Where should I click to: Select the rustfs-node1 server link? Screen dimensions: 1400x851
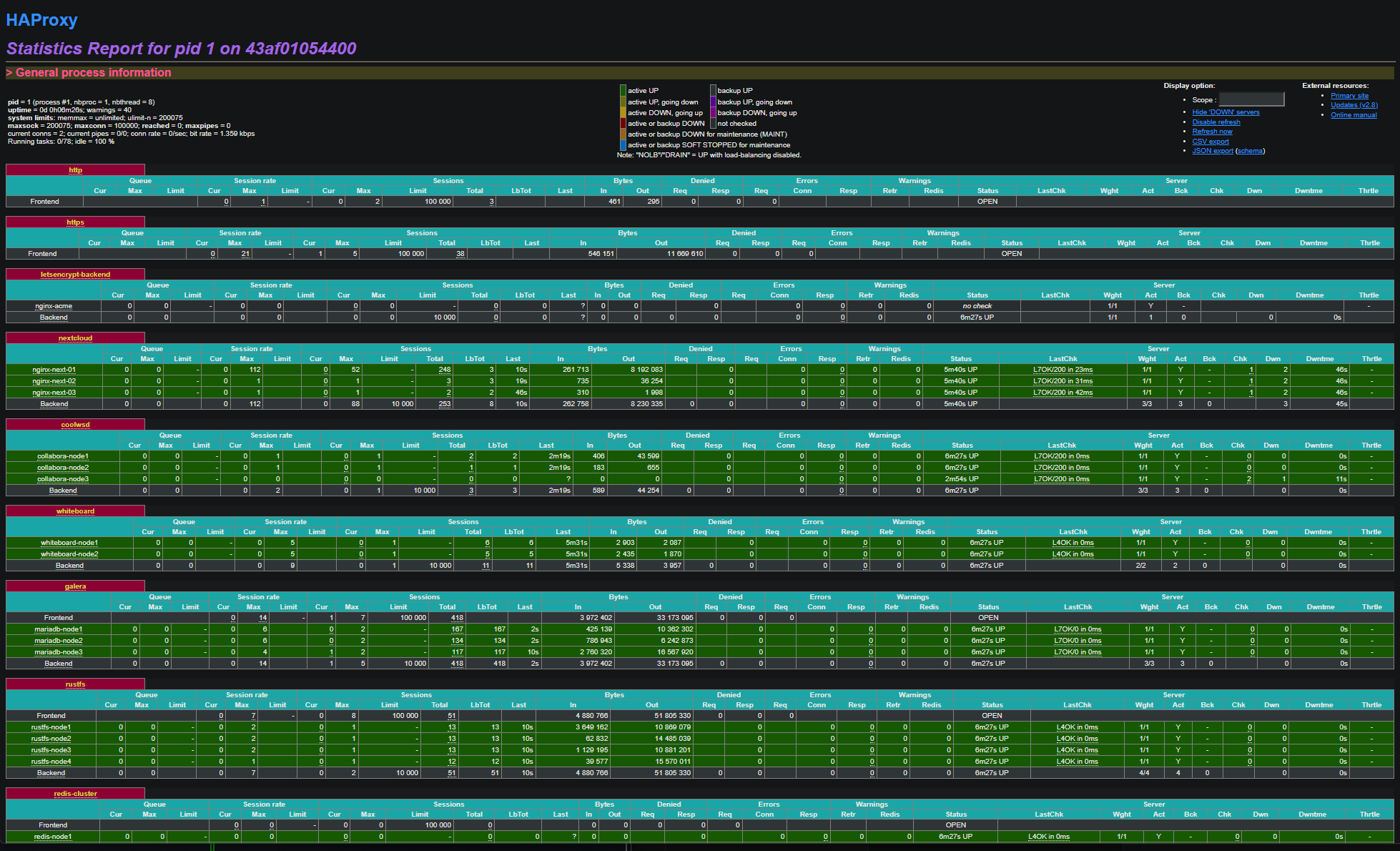51,727
